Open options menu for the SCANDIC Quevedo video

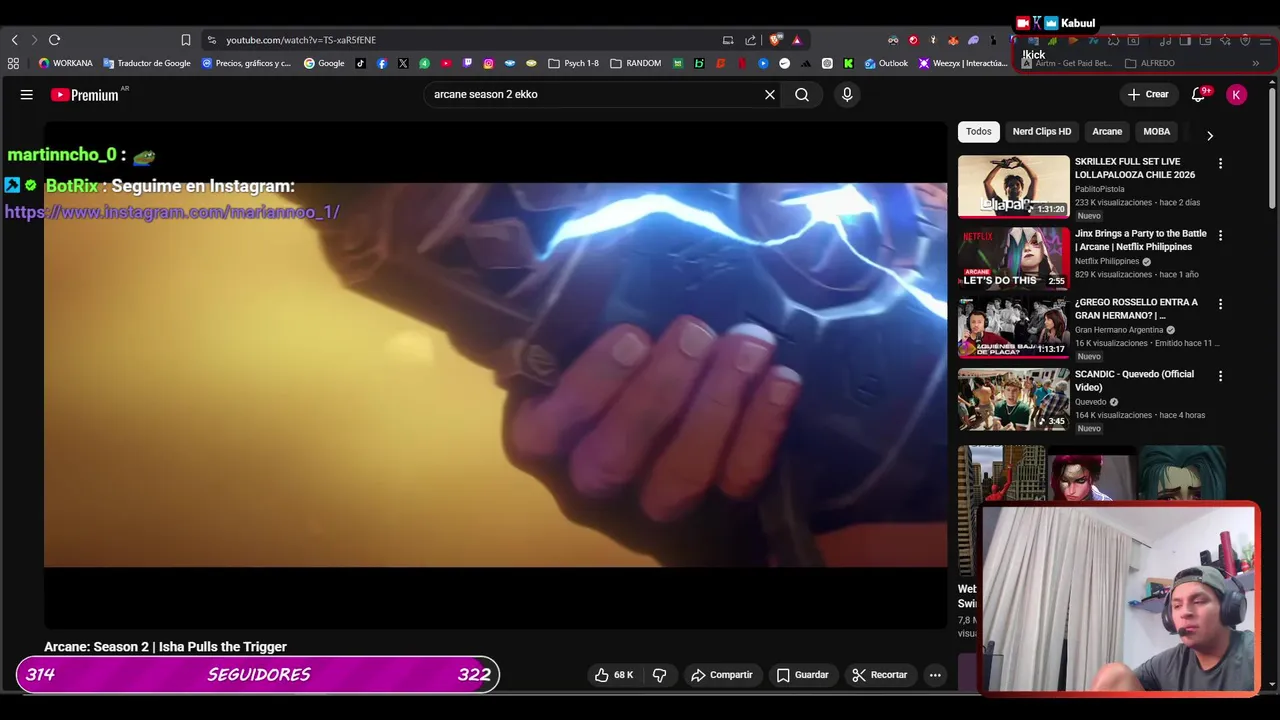pyautogui.click(x=1220, y=376)
